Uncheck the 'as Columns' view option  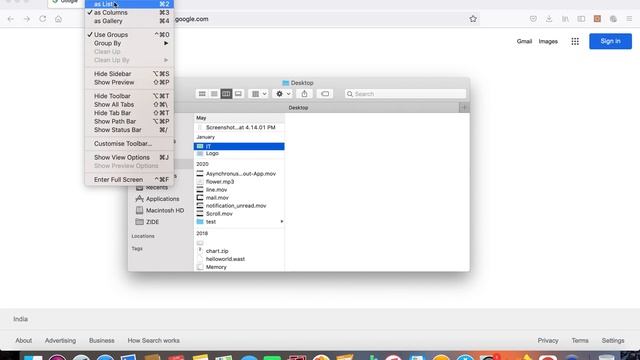point(129,13)
